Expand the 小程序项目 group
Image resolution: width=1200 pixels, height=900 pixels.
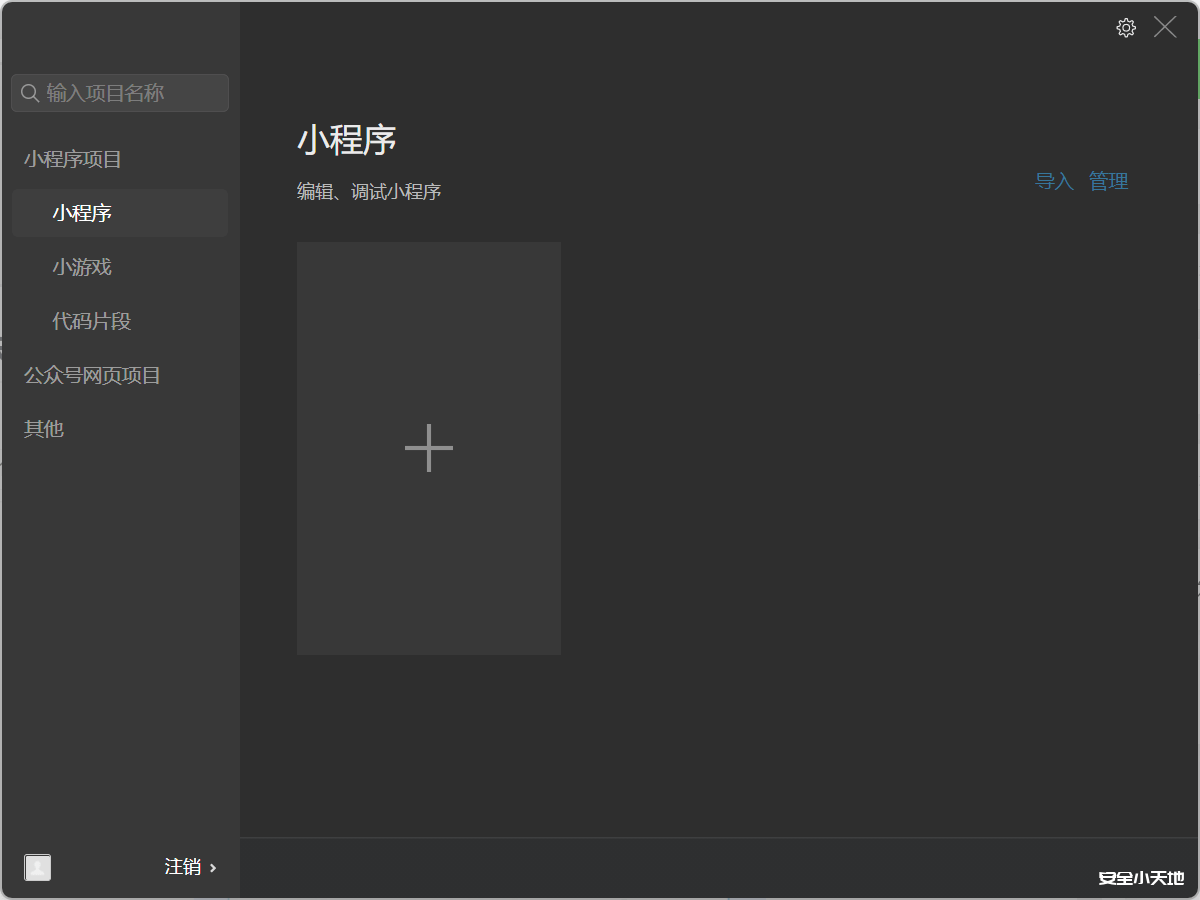pos(72,159)
